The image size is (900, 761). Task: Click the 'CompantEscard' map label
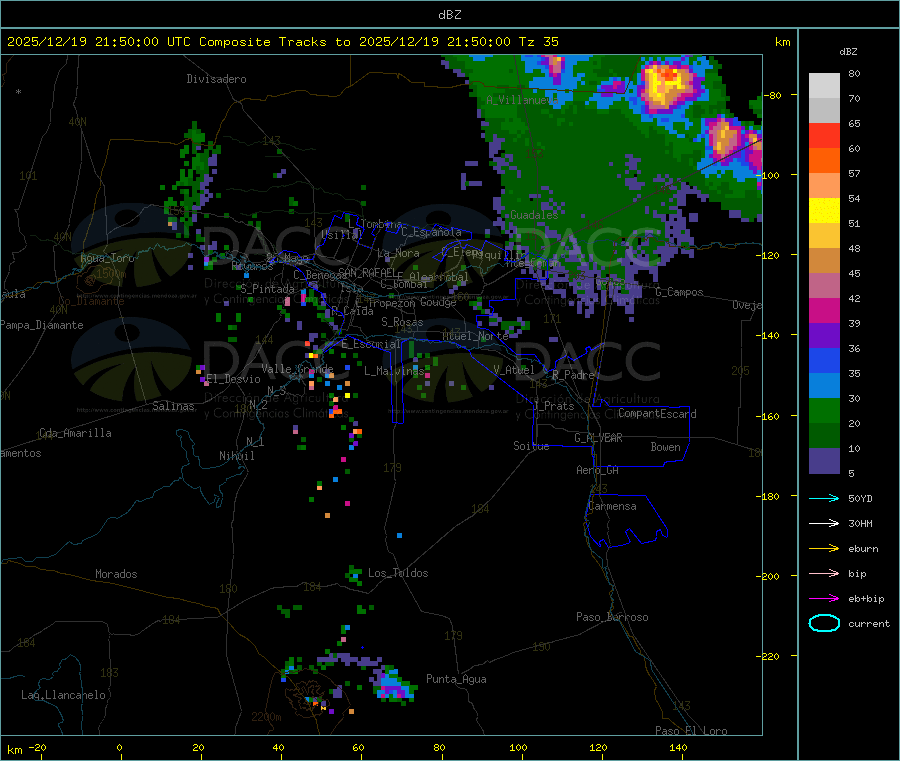point(657,414)
